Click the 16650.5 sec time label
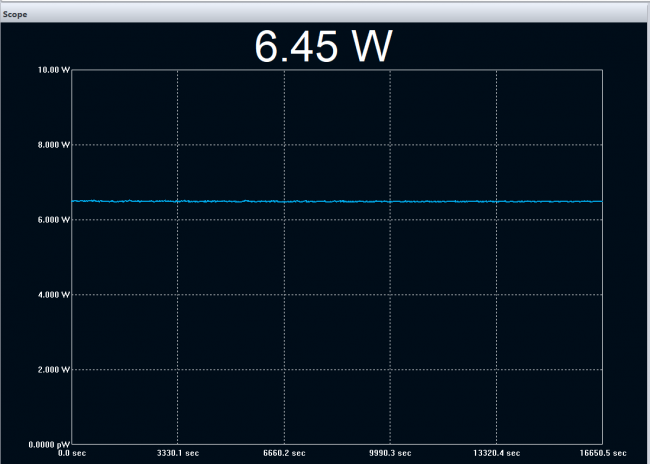 point(603,453)
